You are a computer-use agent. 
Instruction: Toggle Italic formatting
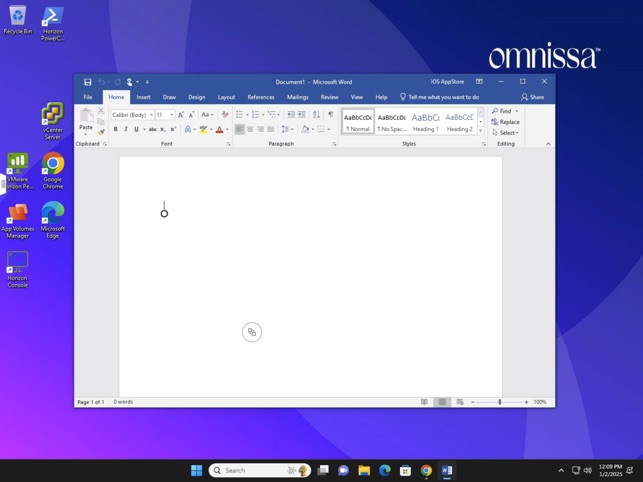coord(126,129)
